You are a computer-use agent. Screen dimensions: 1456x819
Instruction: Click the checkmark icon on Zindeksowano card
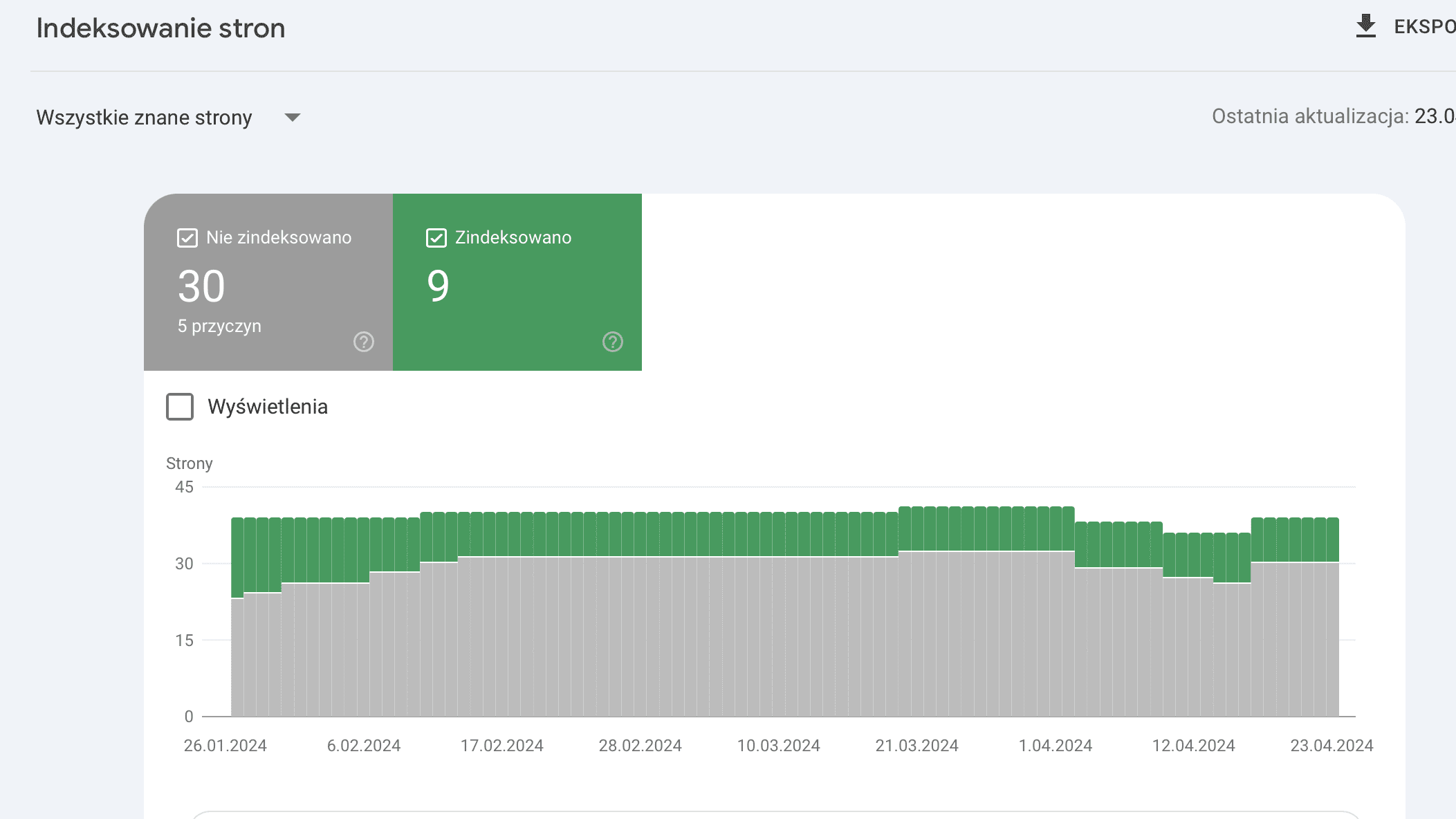tap(435, 237)
